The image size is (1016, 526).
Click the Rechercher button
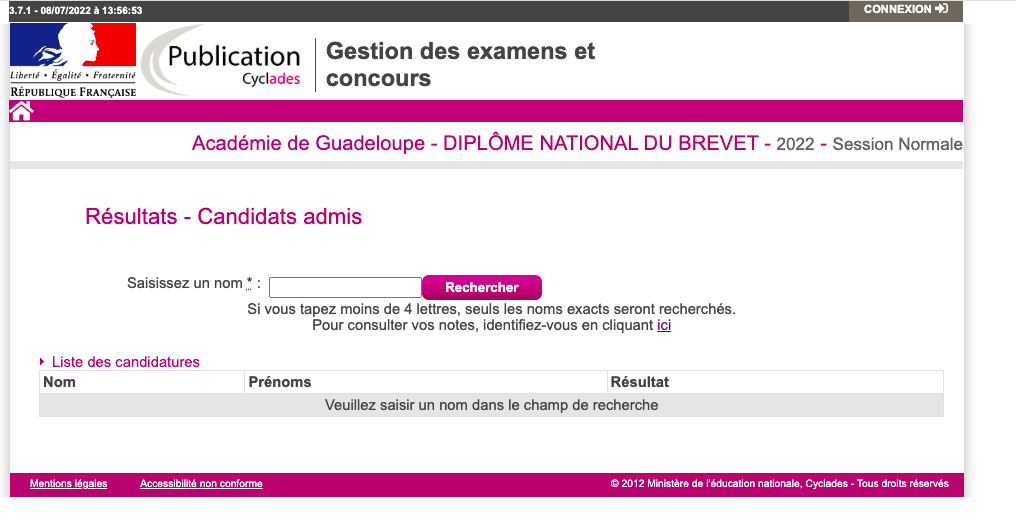tap(482, 288)
